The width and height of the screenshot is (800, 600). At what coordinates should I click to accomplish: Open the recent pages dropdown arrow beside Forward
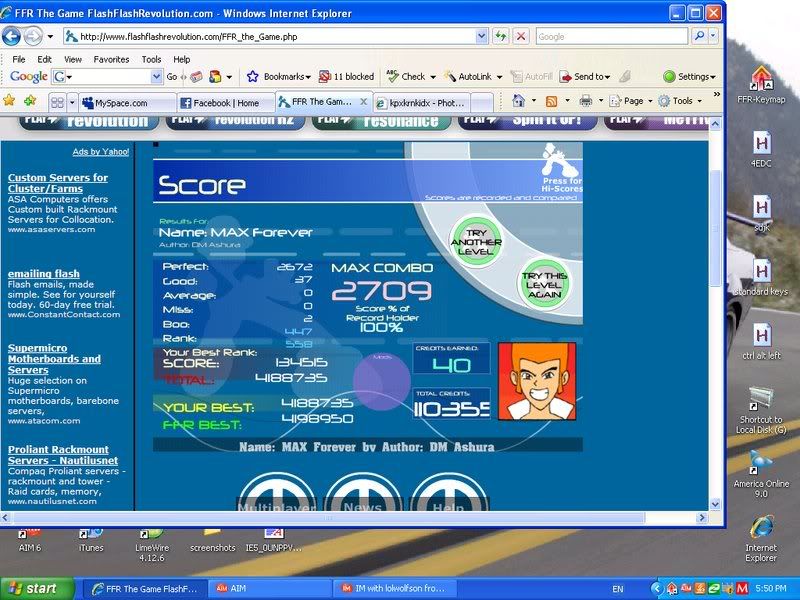[x=50, y=37]
